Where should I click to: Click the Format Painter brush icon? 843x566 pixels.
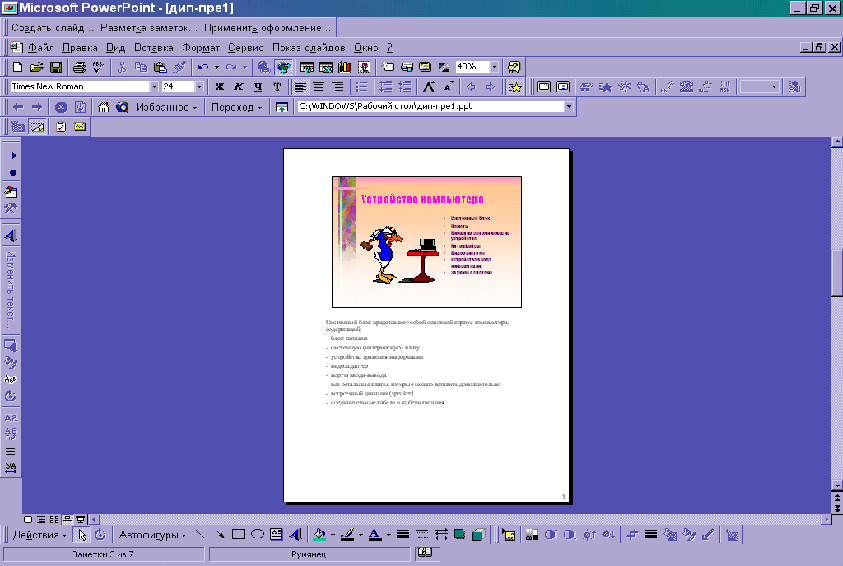(x=180, y=67)
